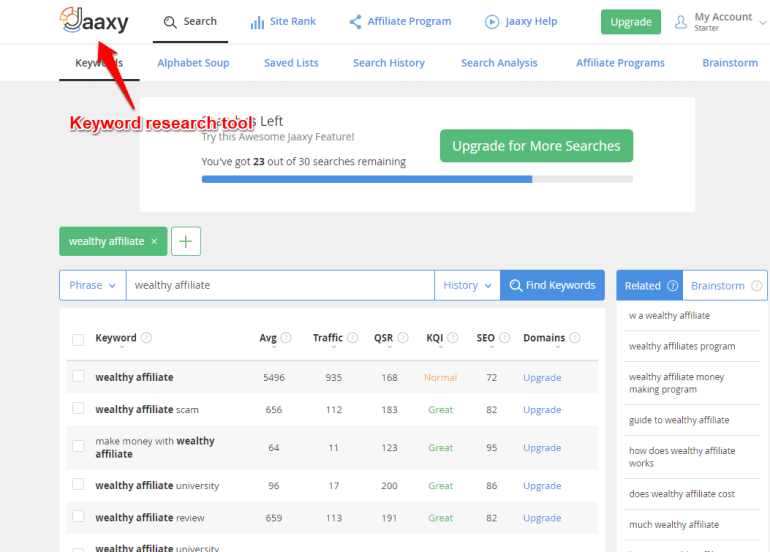Click the Affiliate Program share icon
The width and height of the screenshot is (770, 552).
[355, 22]
